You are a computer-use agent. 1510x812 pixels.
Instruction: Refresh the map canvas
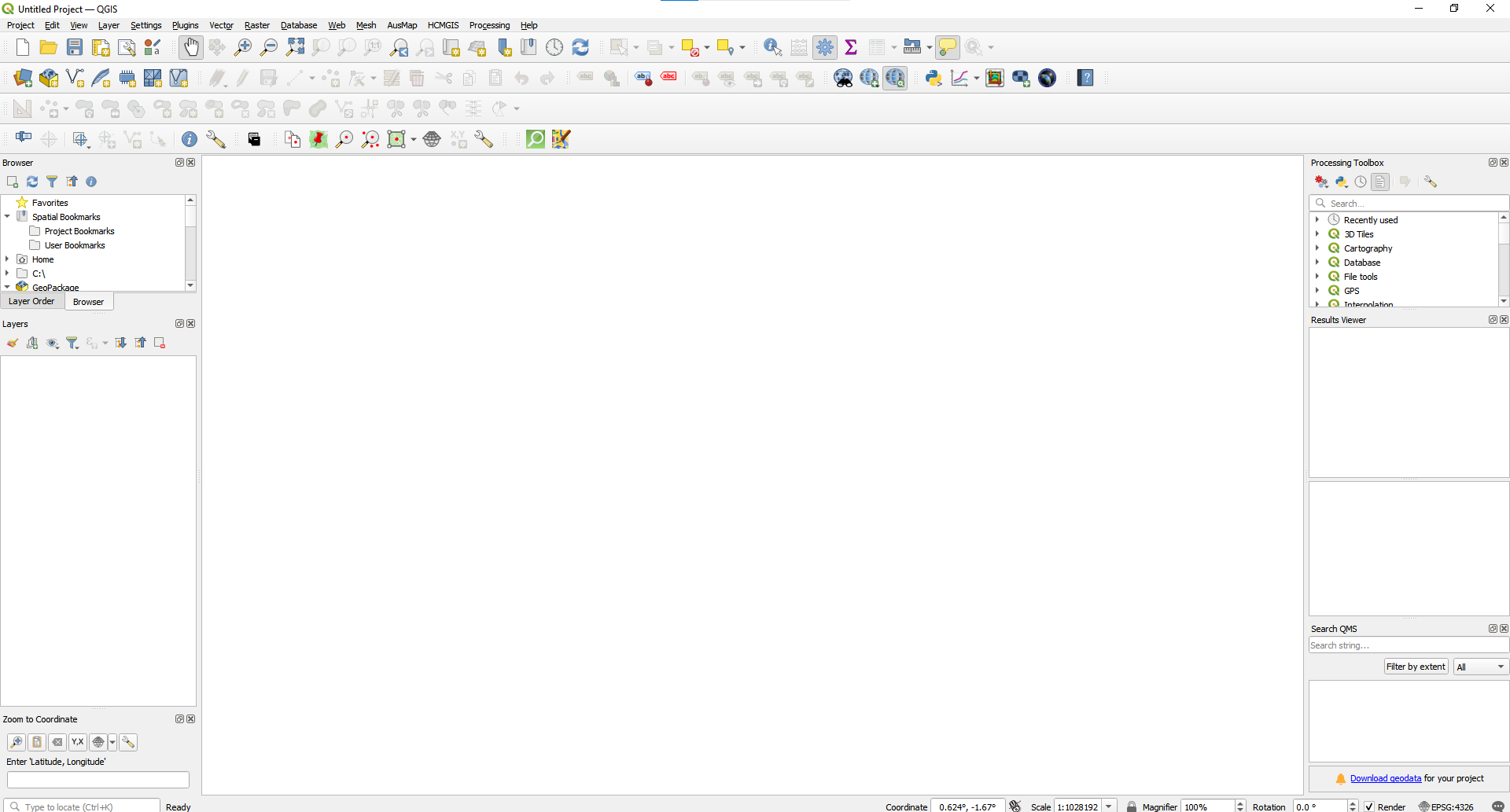coord(580,47)
